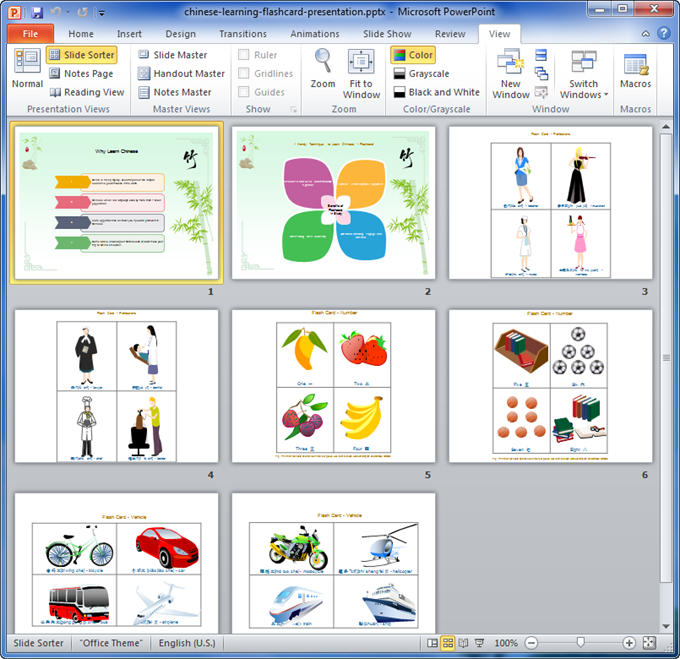Image resolution: width=680 pixels, height=659 pixels.
Task: Switch to Black and White mode
Action: click(436, 92)
